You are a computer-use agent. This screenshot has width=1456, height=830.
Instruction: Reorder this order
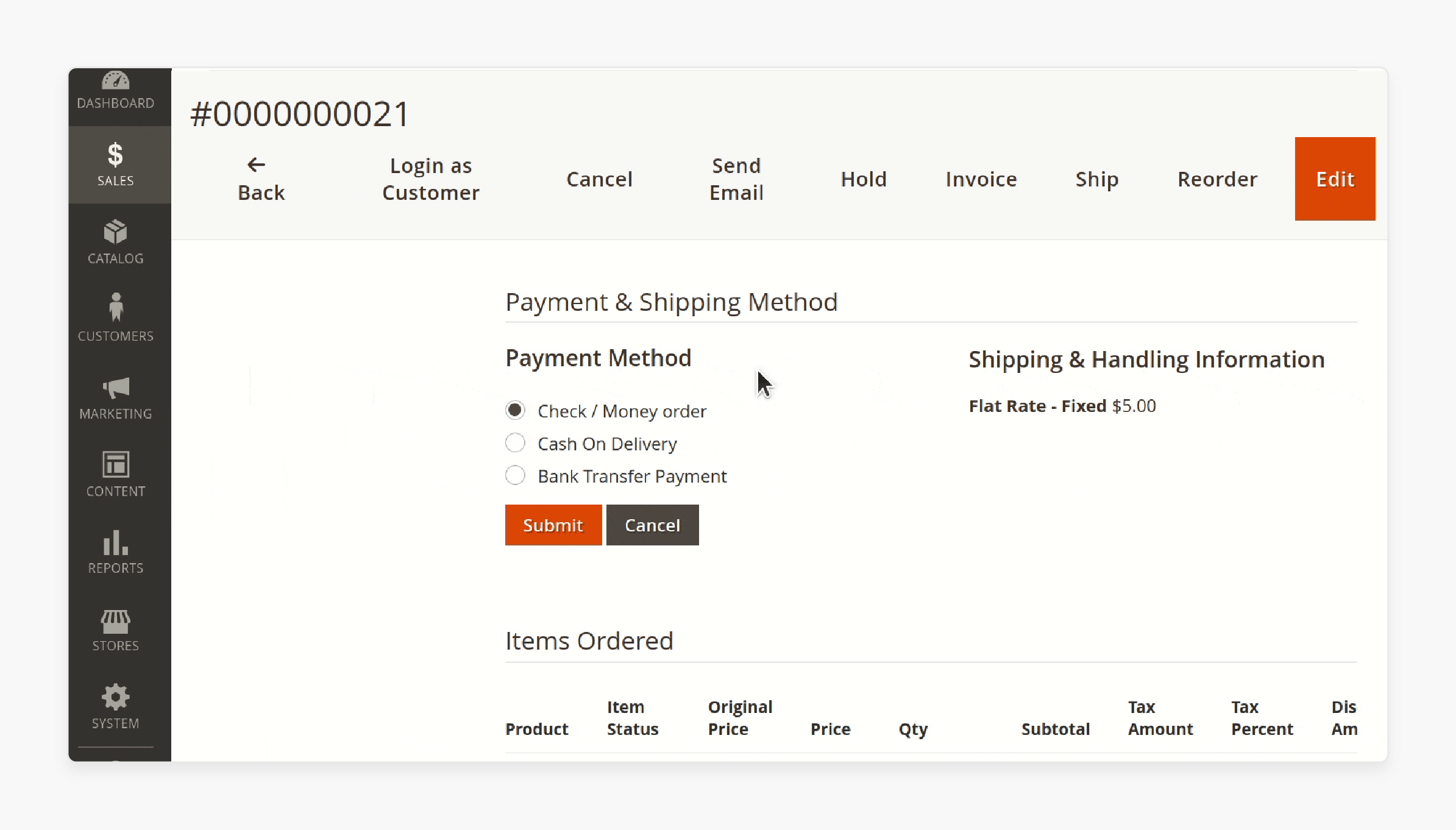click(x=1217, y=179)
